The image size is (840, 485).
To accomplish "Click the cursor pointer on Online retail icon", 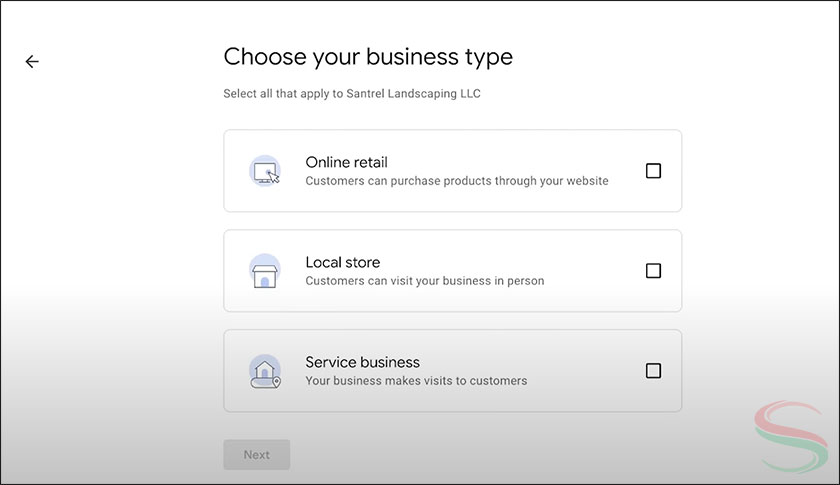I will [x=274, y=178].
